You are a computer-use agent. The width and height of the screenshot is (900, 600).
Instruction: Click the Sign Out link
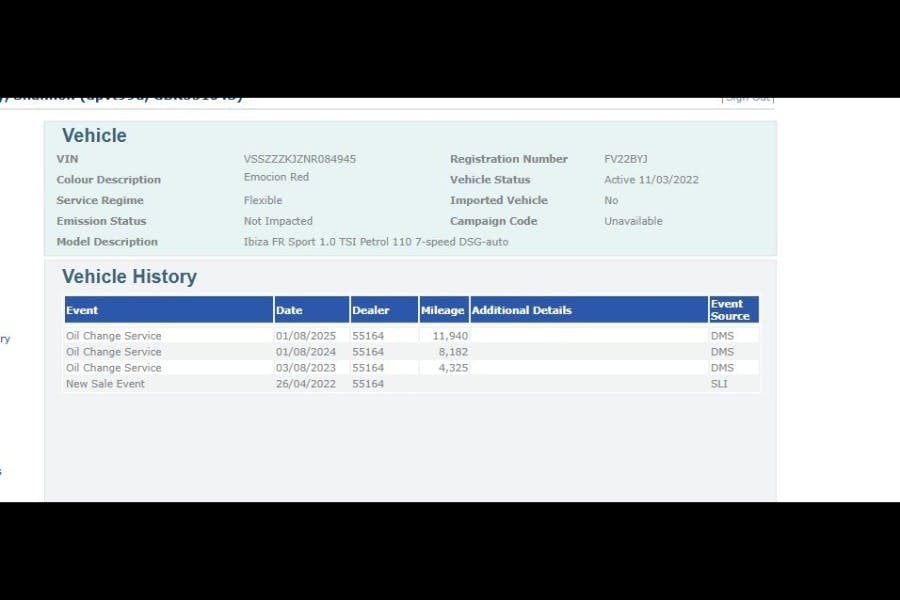[x=747, y=98]
